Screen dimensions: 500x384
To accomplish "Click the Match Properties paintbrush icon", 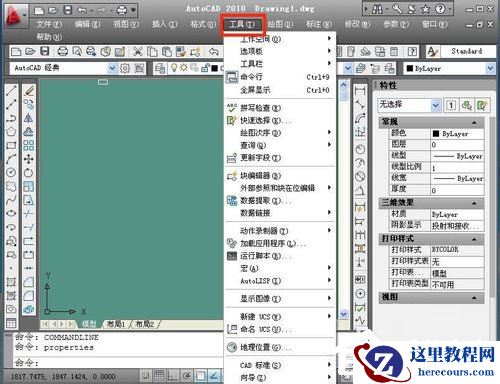I will (x=181, y=51).
